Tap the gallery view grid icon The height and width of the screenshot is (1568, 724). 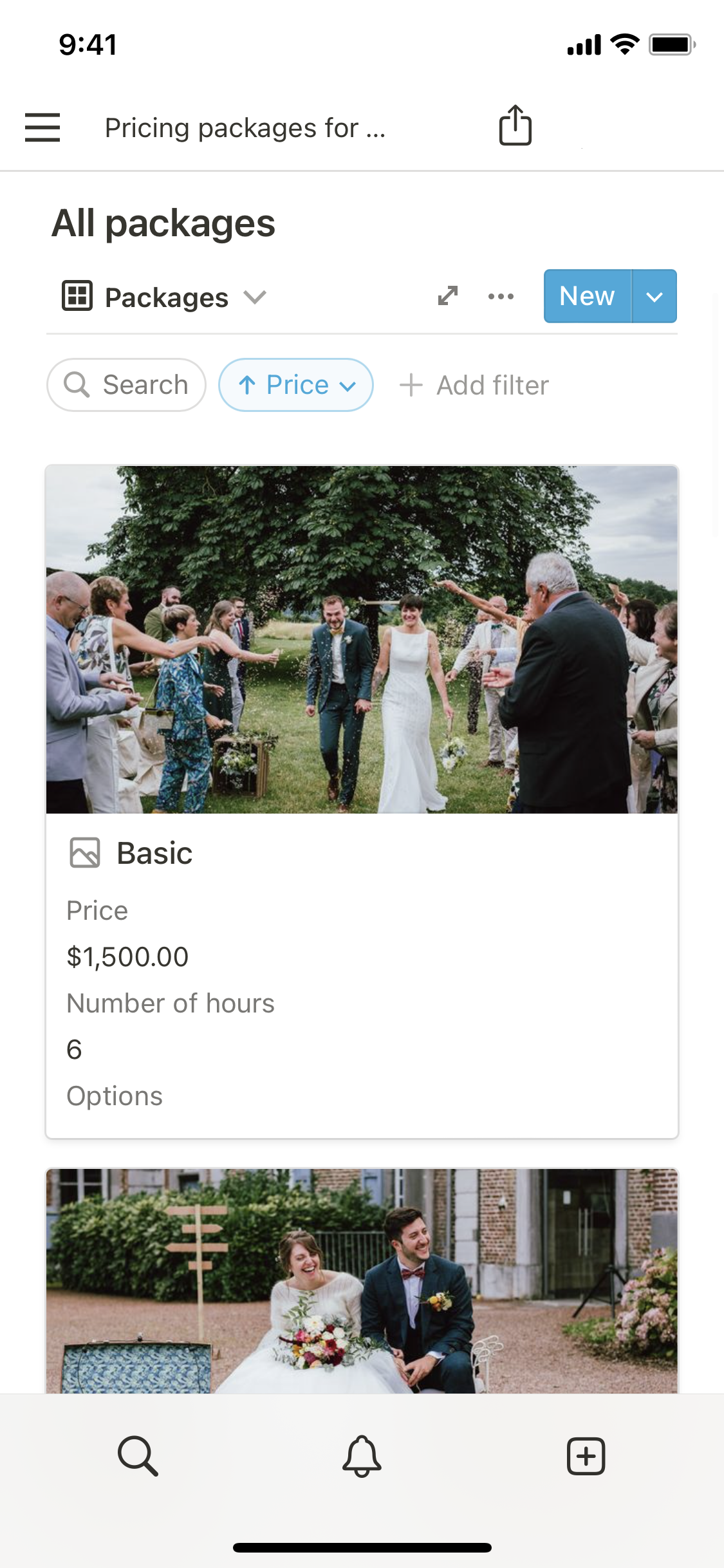point(77,296)
